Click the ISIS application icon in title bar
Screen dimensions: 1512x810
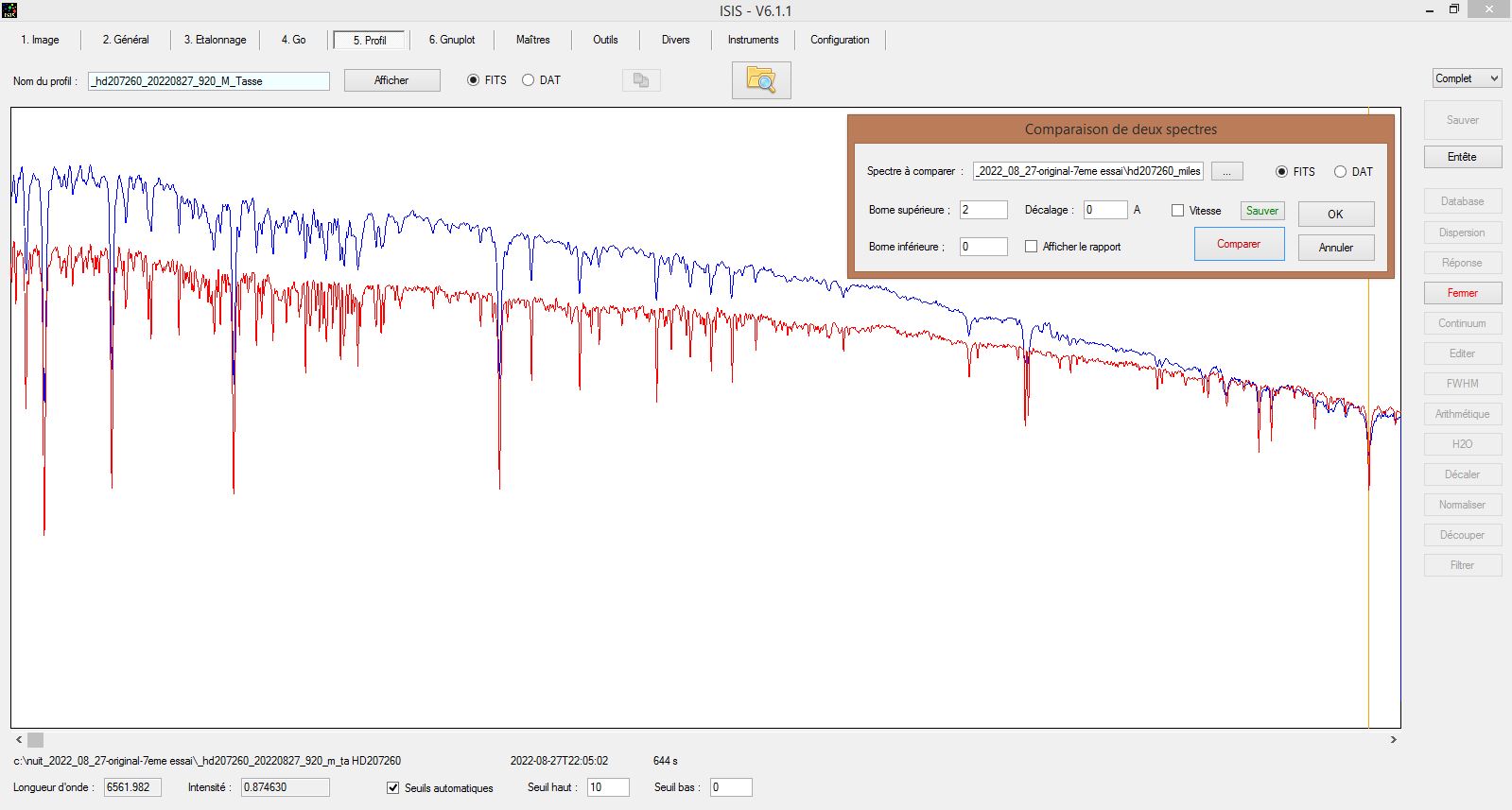pos(9,9)
